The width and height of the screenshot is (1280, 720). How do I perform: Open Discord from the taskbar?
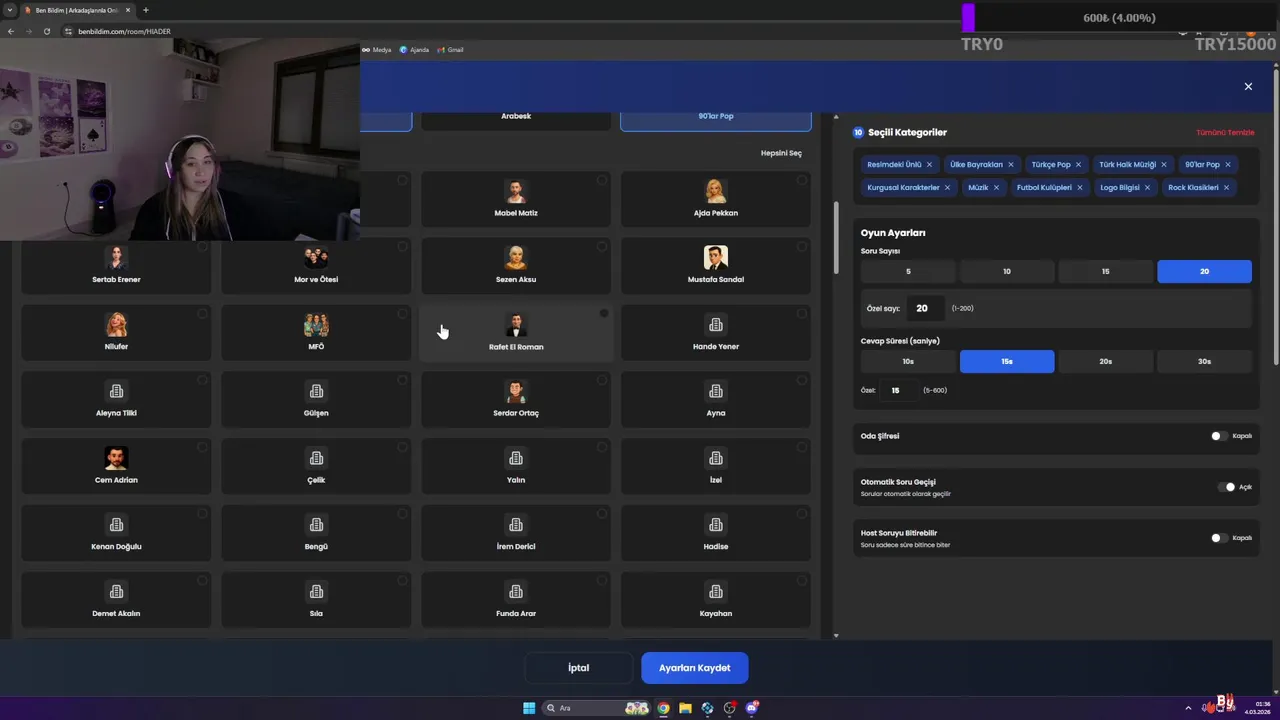click(x=752, y=708)
